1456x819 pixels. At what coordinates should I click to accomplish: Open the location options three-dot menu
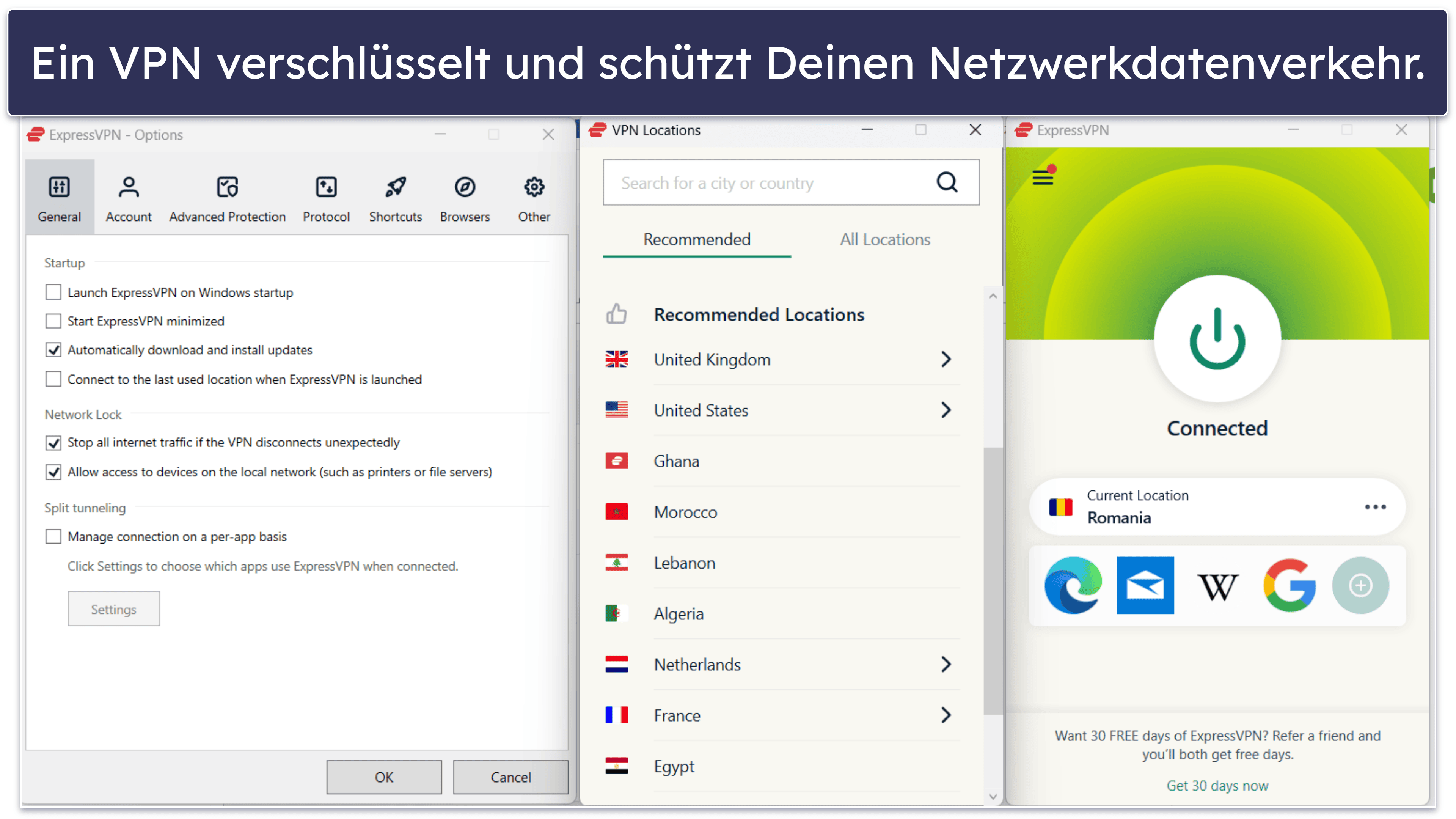coord(1374,506)
